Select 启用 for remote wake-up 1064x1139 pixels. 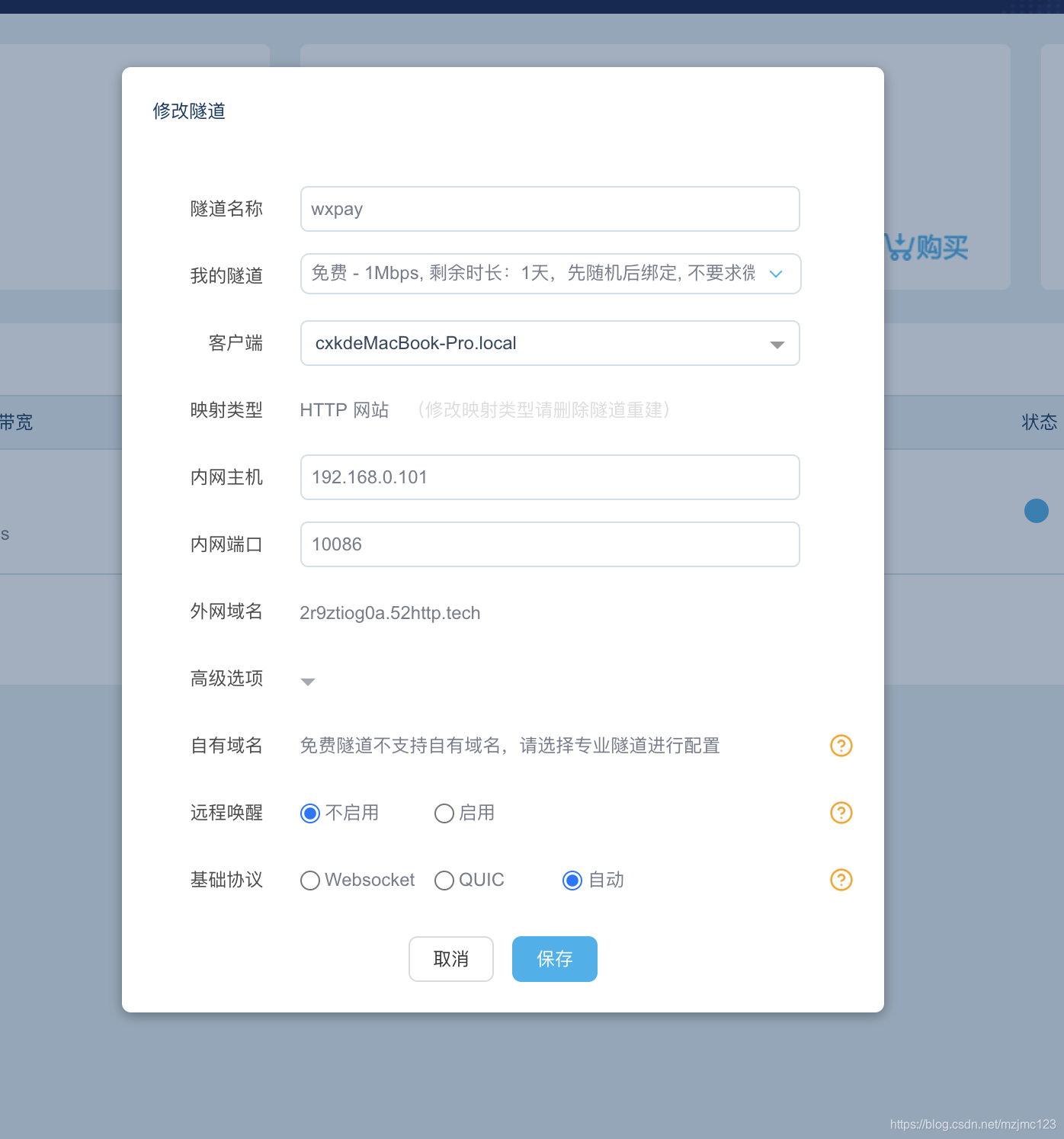coord(444,813)
